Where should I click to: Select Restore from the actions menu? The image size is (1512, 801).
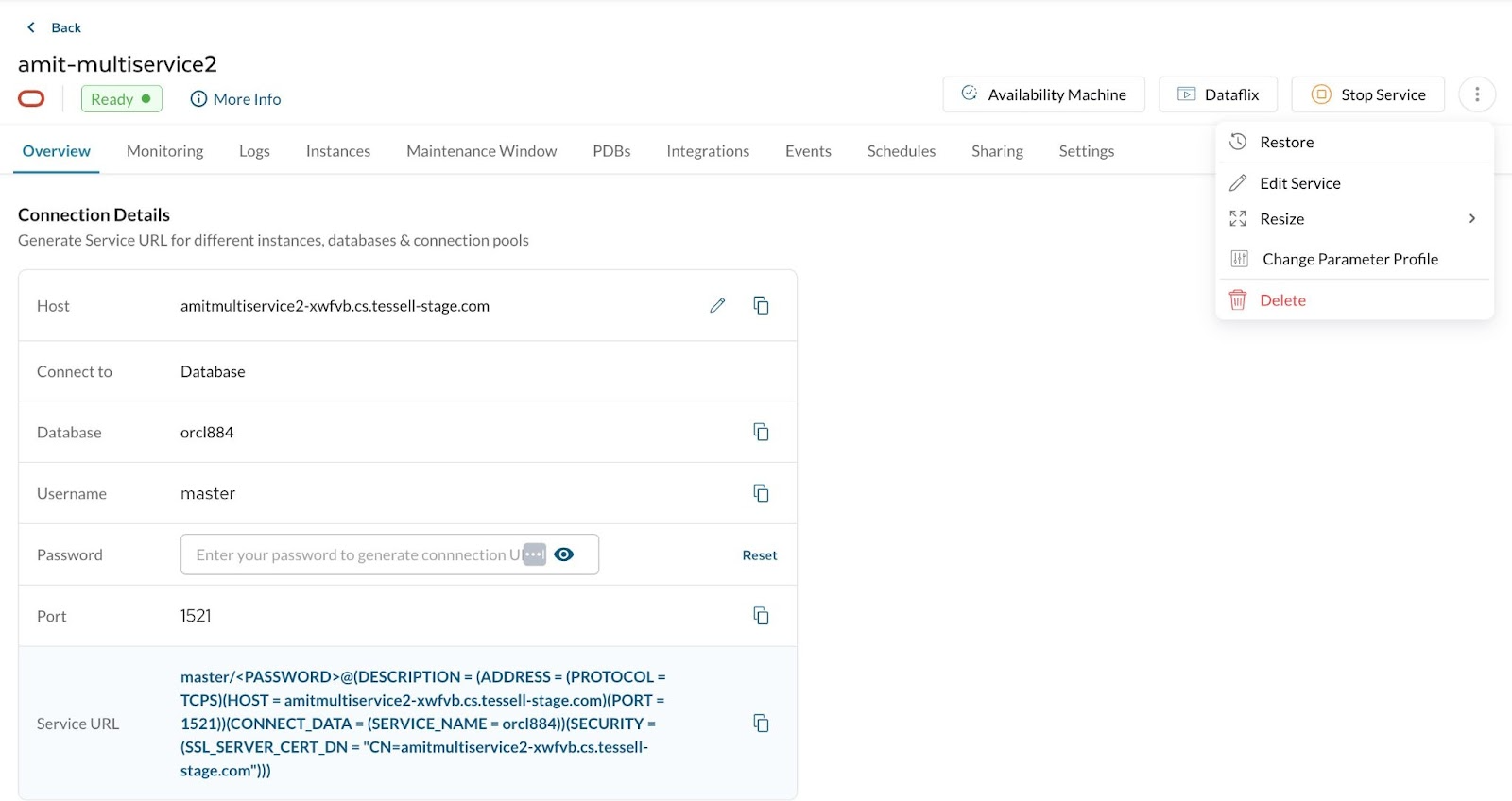click(x=1286, y=143)
